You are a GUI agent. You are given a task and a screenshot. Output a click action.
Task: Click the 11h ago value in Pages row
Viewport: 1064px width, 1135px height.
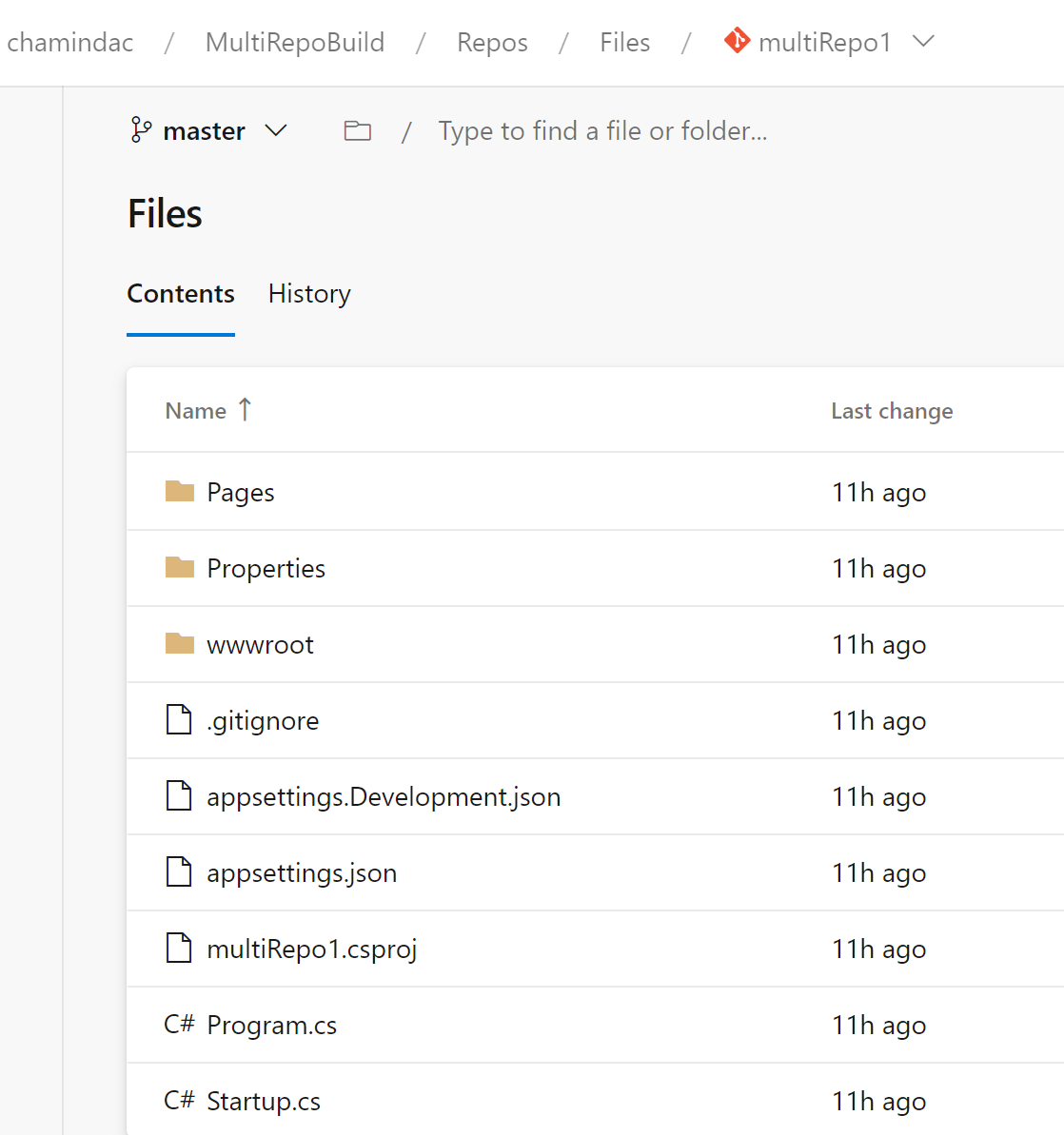click(x=878, y=492)
